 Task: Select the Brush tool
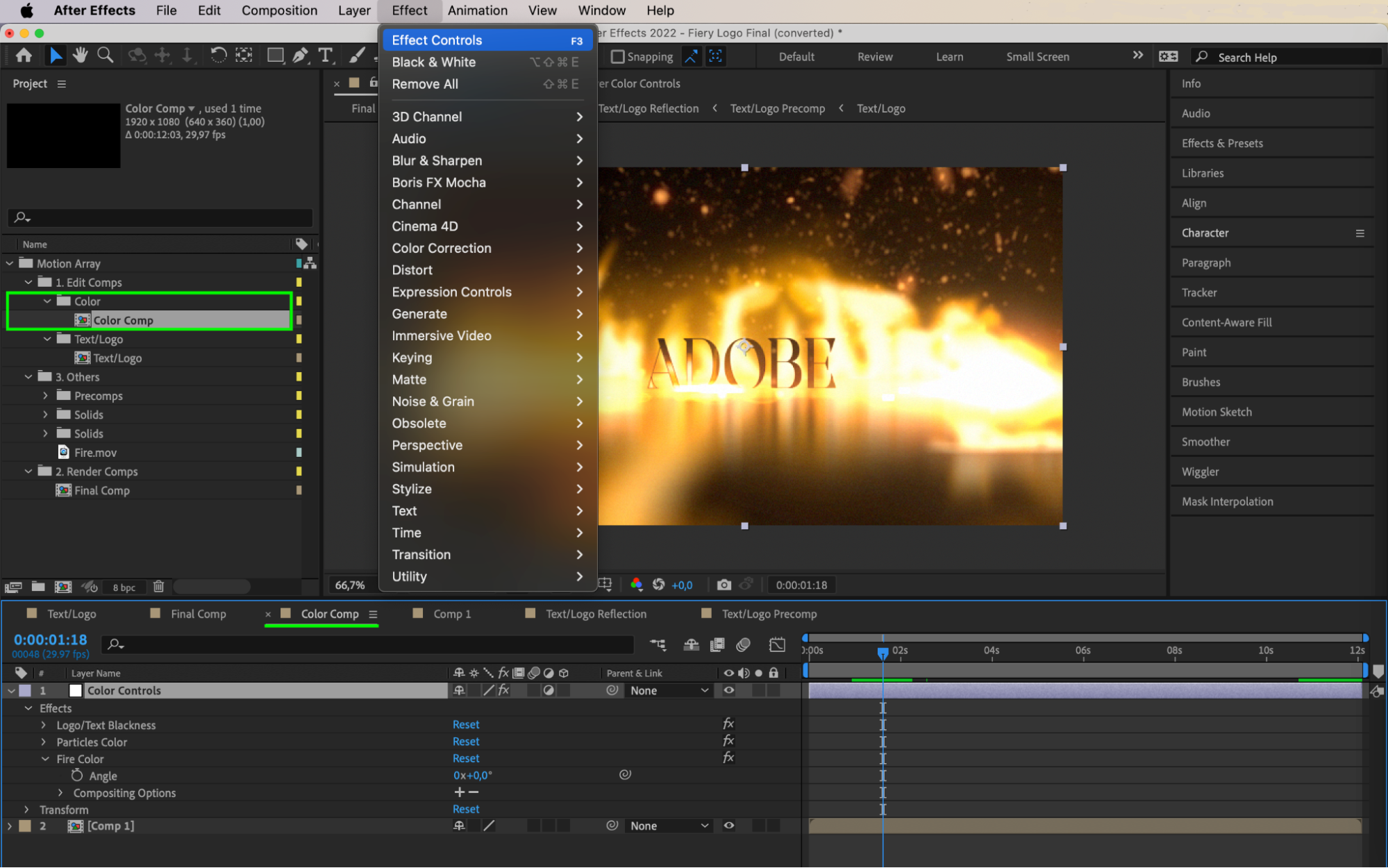coord(357,56)
